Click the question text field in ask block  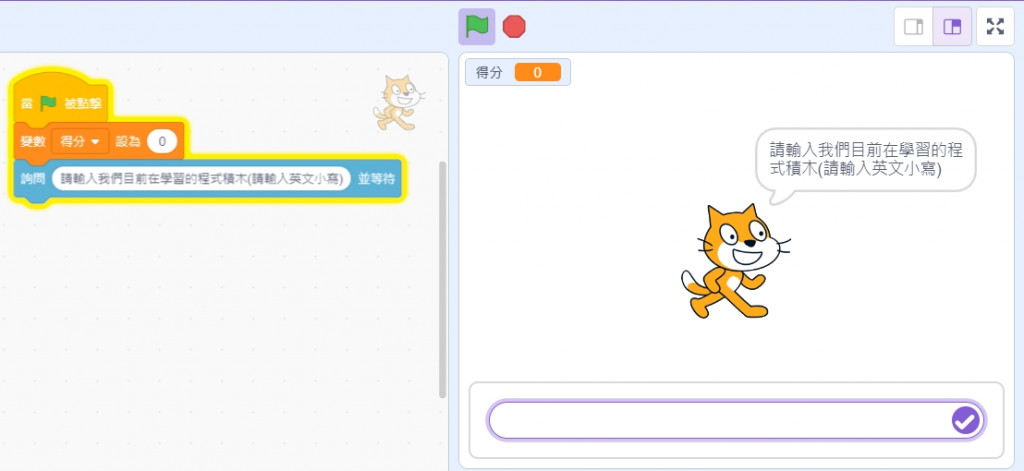pyautogui.click(x=201, y=179)
